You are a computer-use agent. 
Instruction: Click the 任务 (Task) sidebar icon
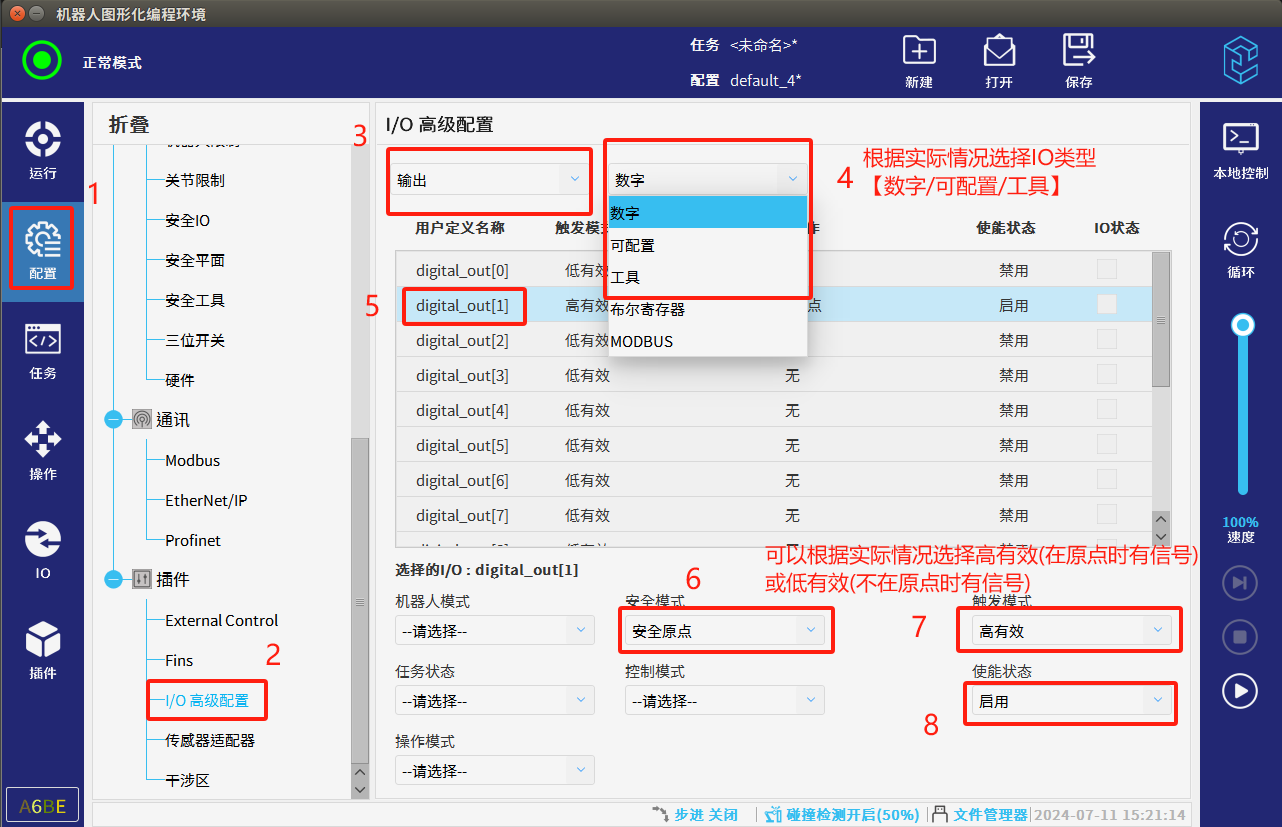(x=43, y=350)
